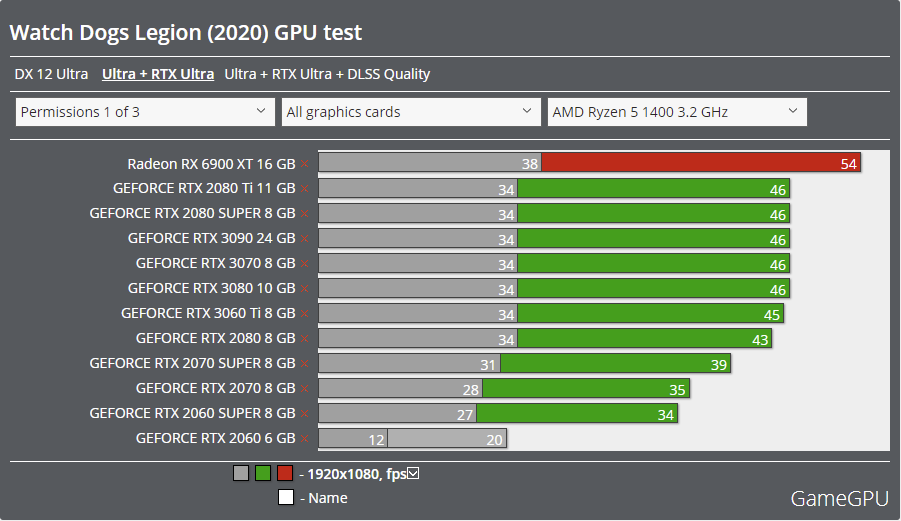Switch to the DX 12 Ultra tab

click(x=51, y=74)
